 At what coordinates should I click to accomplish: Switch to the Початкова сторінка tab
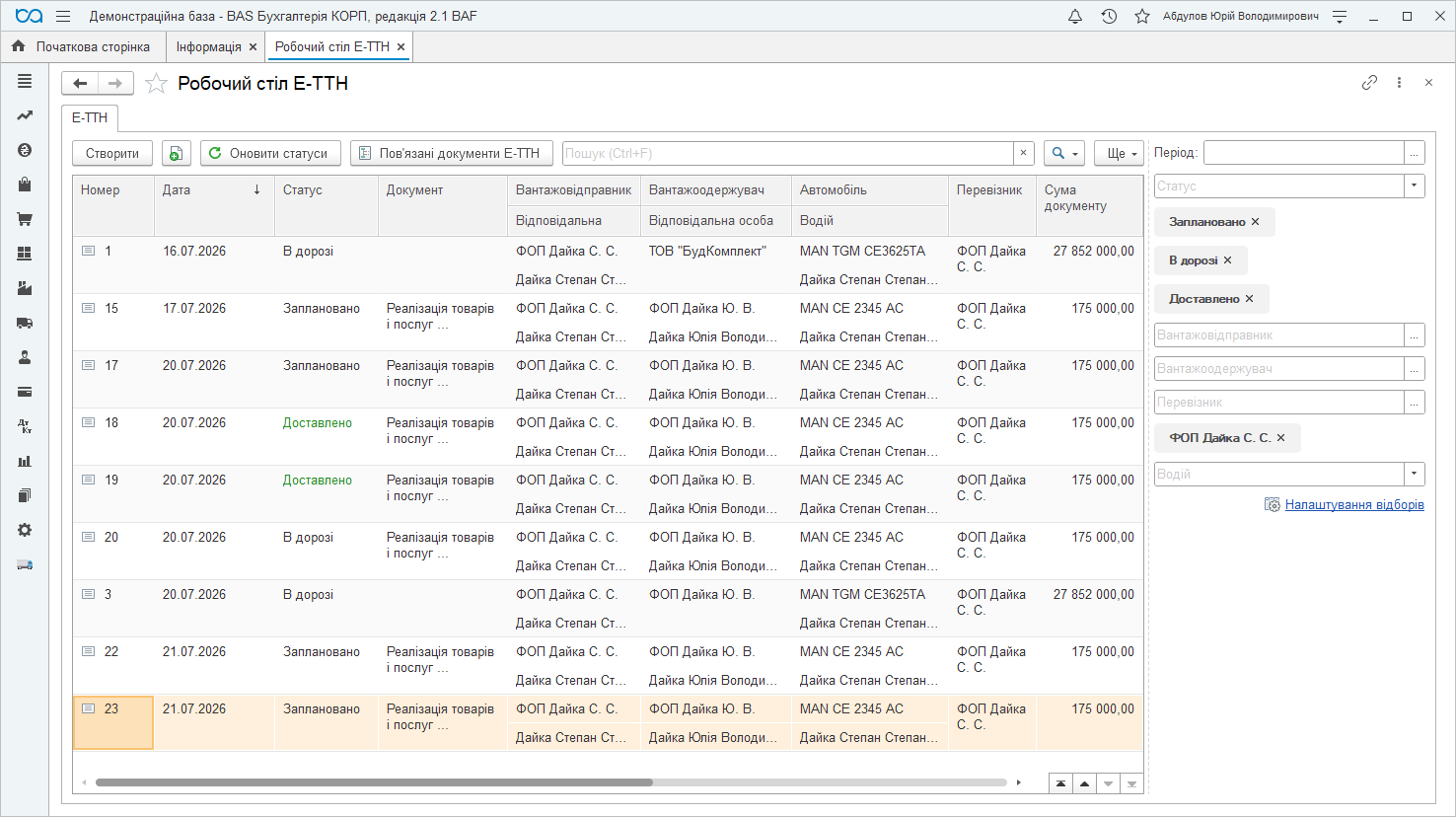(83, 46)
